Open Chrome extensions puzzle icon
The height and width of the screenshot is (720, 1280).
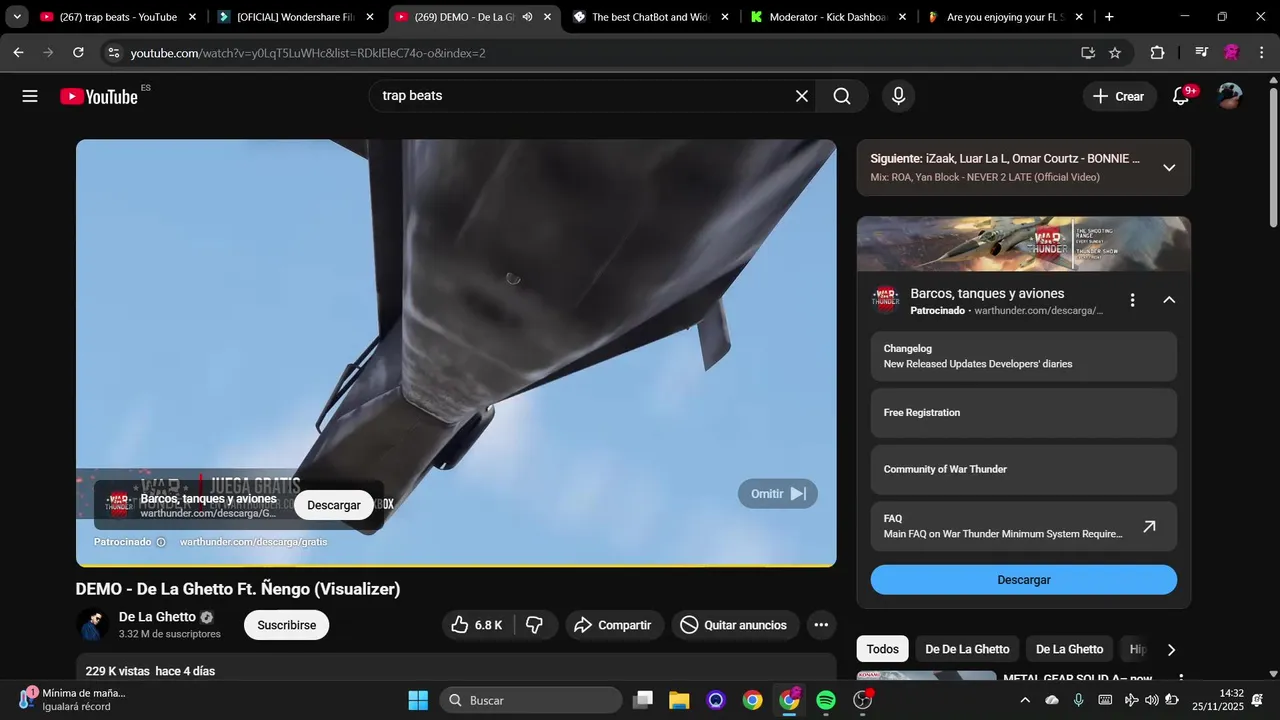click(x=1157, y=53)
